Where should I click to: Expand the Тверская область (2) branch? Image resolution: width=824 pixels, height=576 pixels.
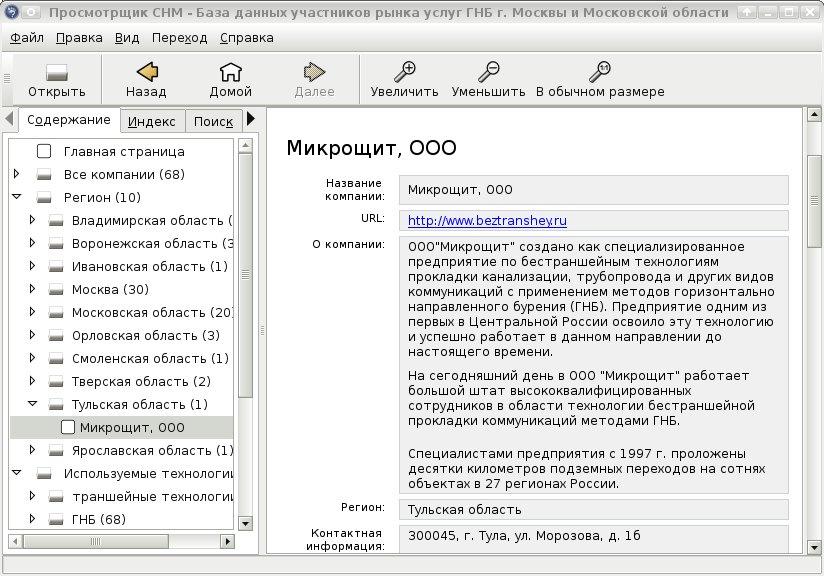pyautogui.click(x=32, y=380)
